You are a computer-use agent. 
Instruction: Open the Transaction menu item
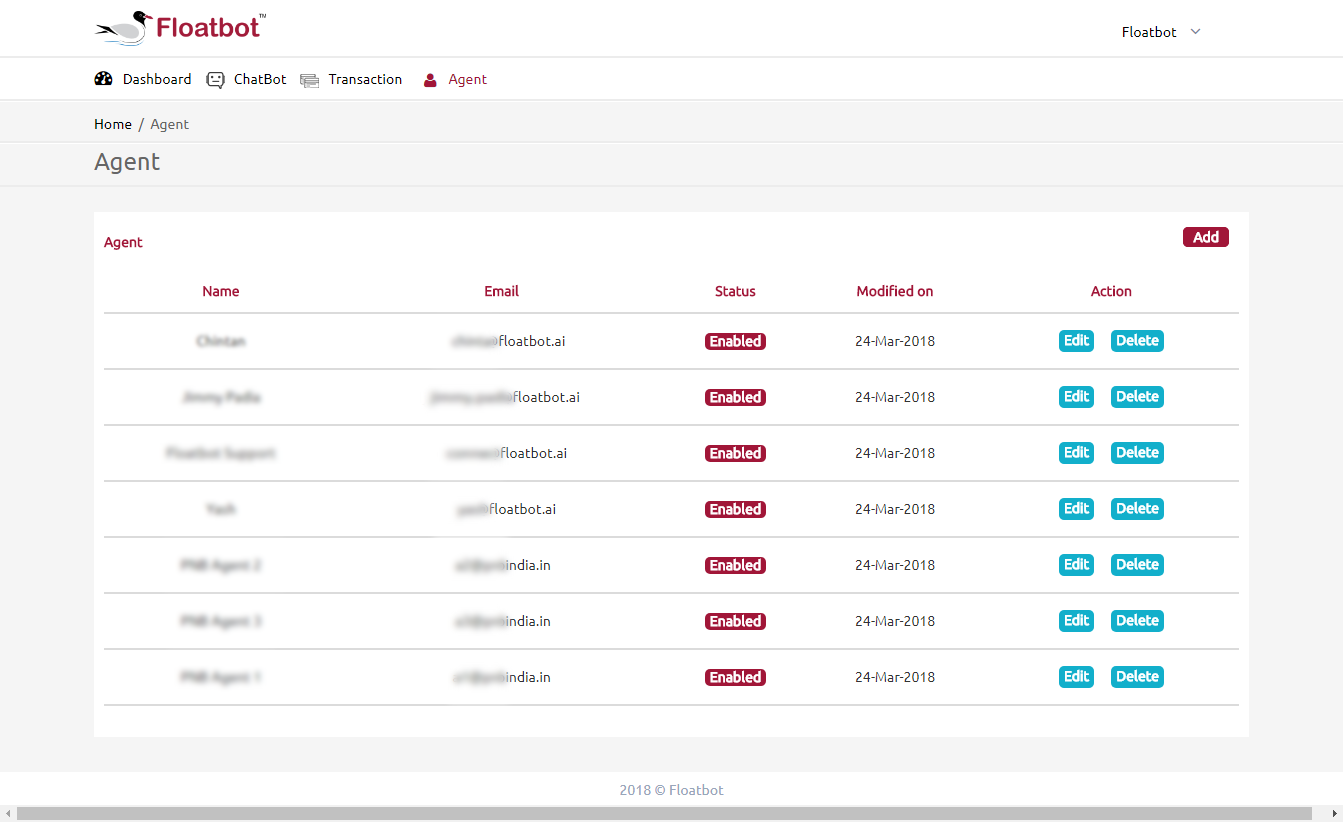point(365,79)
